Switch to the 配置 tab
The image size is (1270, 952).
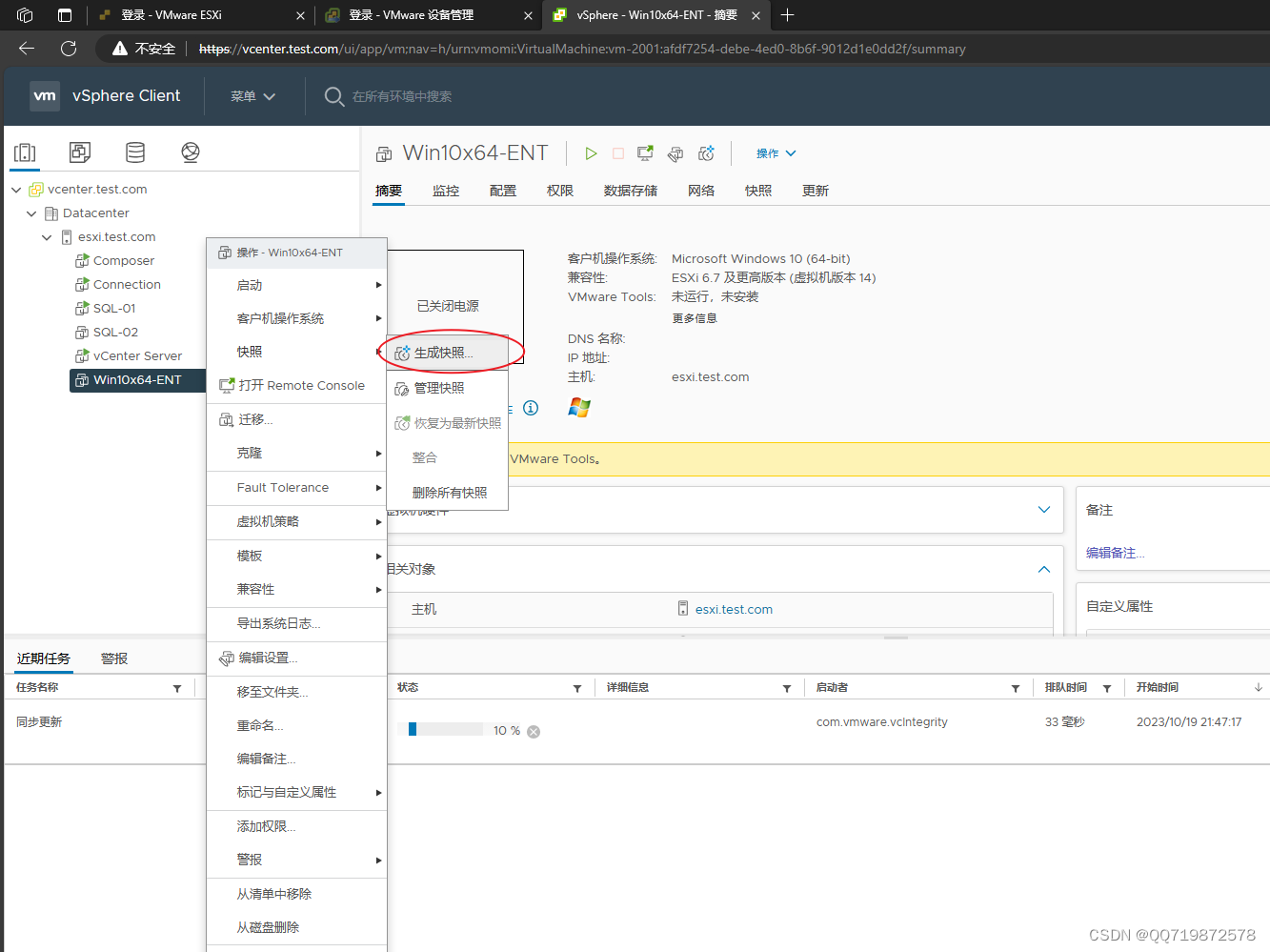click(x=503, y=191)
